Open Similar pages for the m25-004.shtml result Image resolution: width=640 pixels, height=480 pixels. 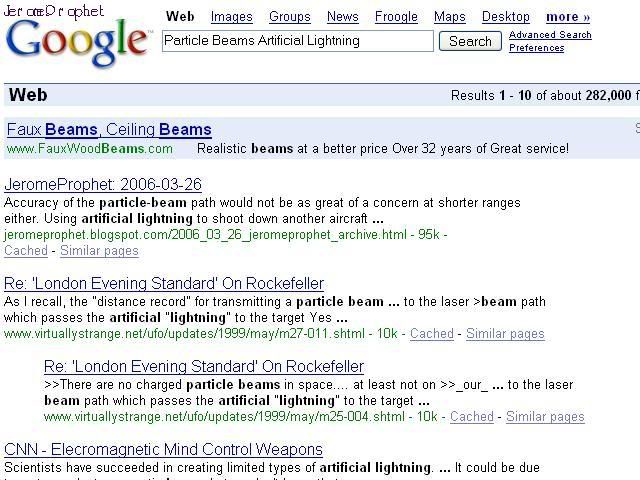(x=545, y=417)
